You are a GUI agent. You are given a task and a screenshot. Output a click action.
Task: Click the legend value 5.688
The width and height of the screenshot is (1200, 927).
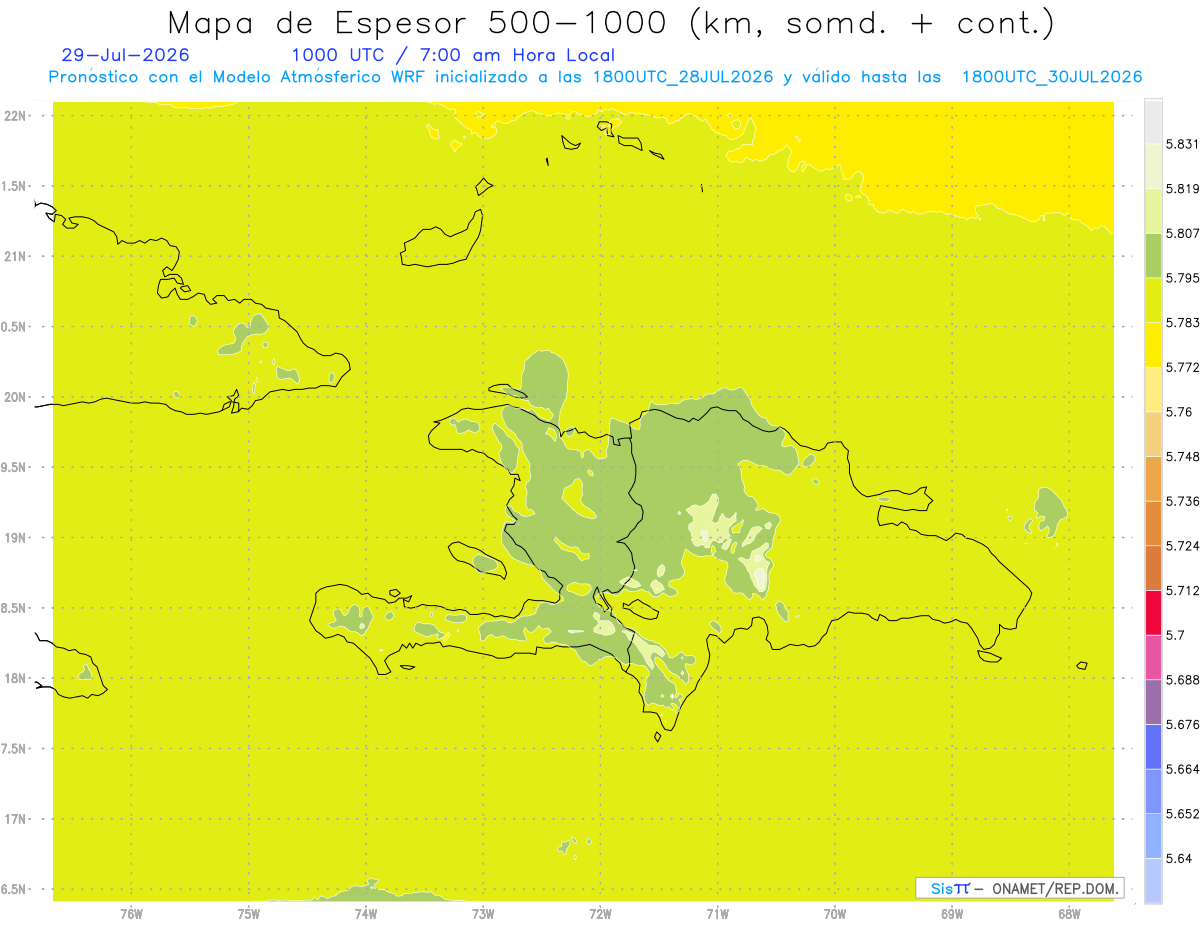click(x=1182, y=680)
